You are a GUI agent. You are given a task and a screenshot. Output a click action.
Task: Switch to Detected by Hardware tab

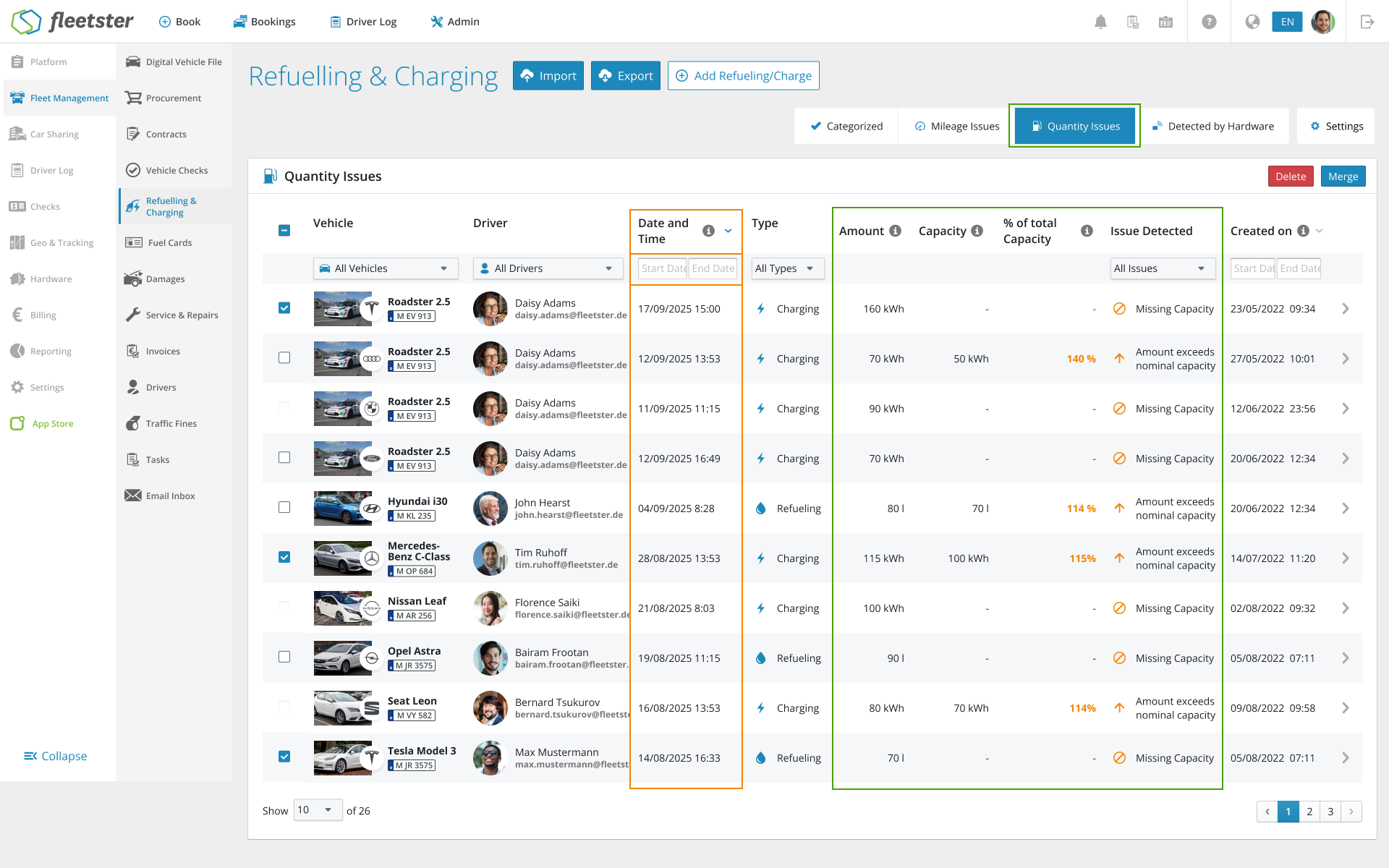point(1212,126)
